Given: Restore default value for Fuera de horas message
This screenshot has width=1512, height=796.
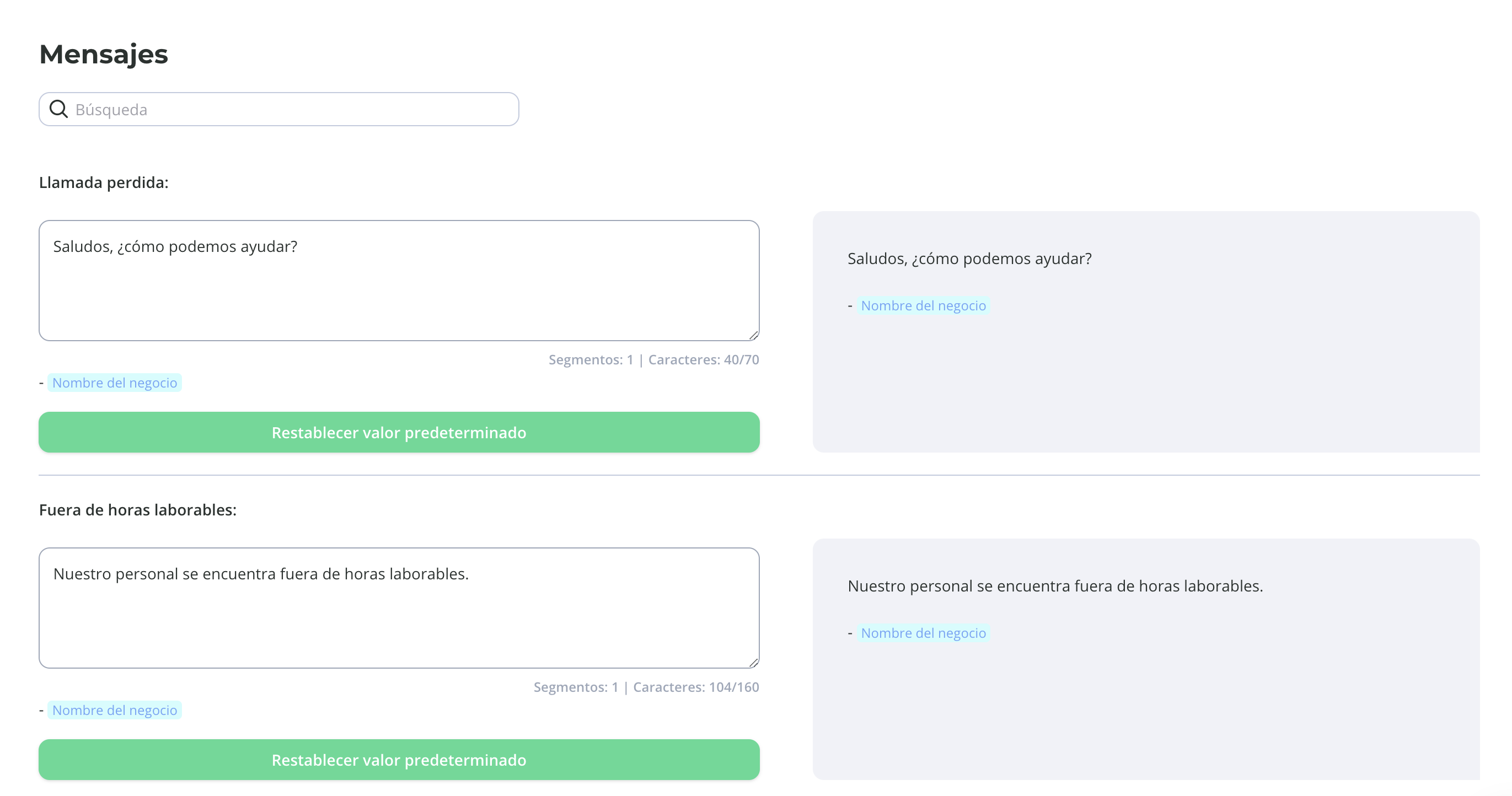Looking at the screenshot, I should pos(399,760).
